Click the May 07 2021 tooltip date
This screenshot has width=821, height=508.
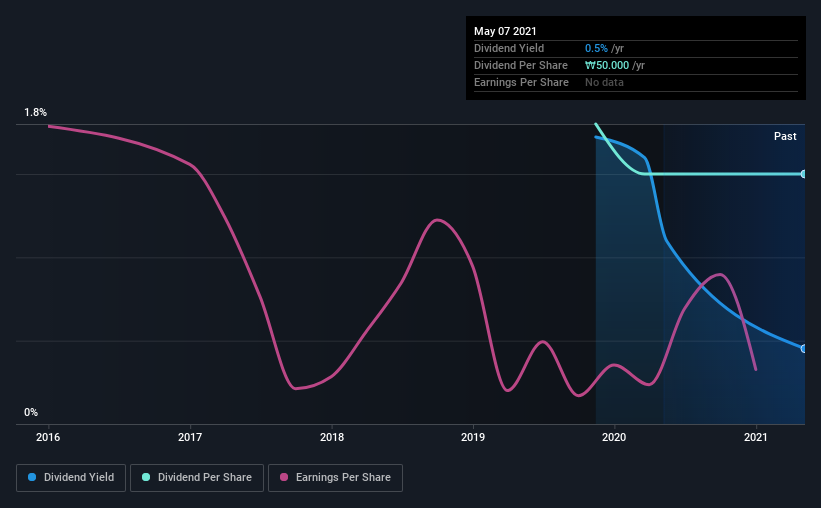click(505, 31)
